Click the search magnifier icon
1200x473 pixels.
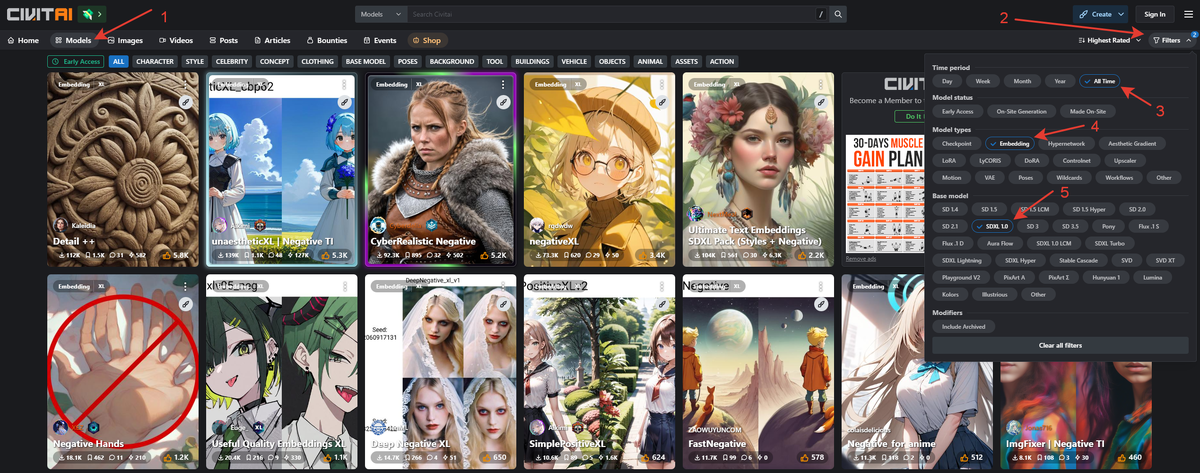pyautogui.click(x=838, y=14)
